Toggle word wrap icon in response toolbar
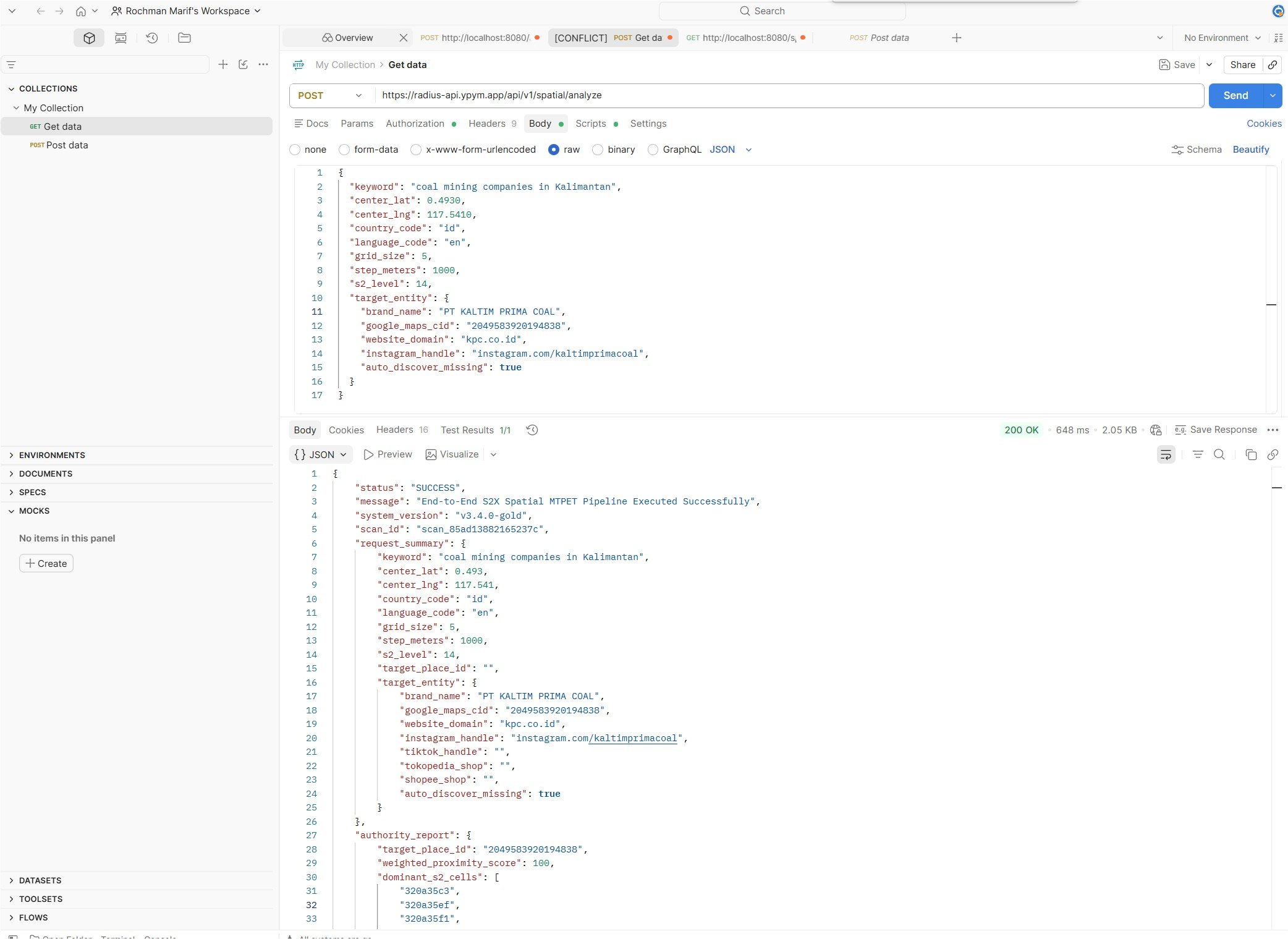 click(1166, 454)
